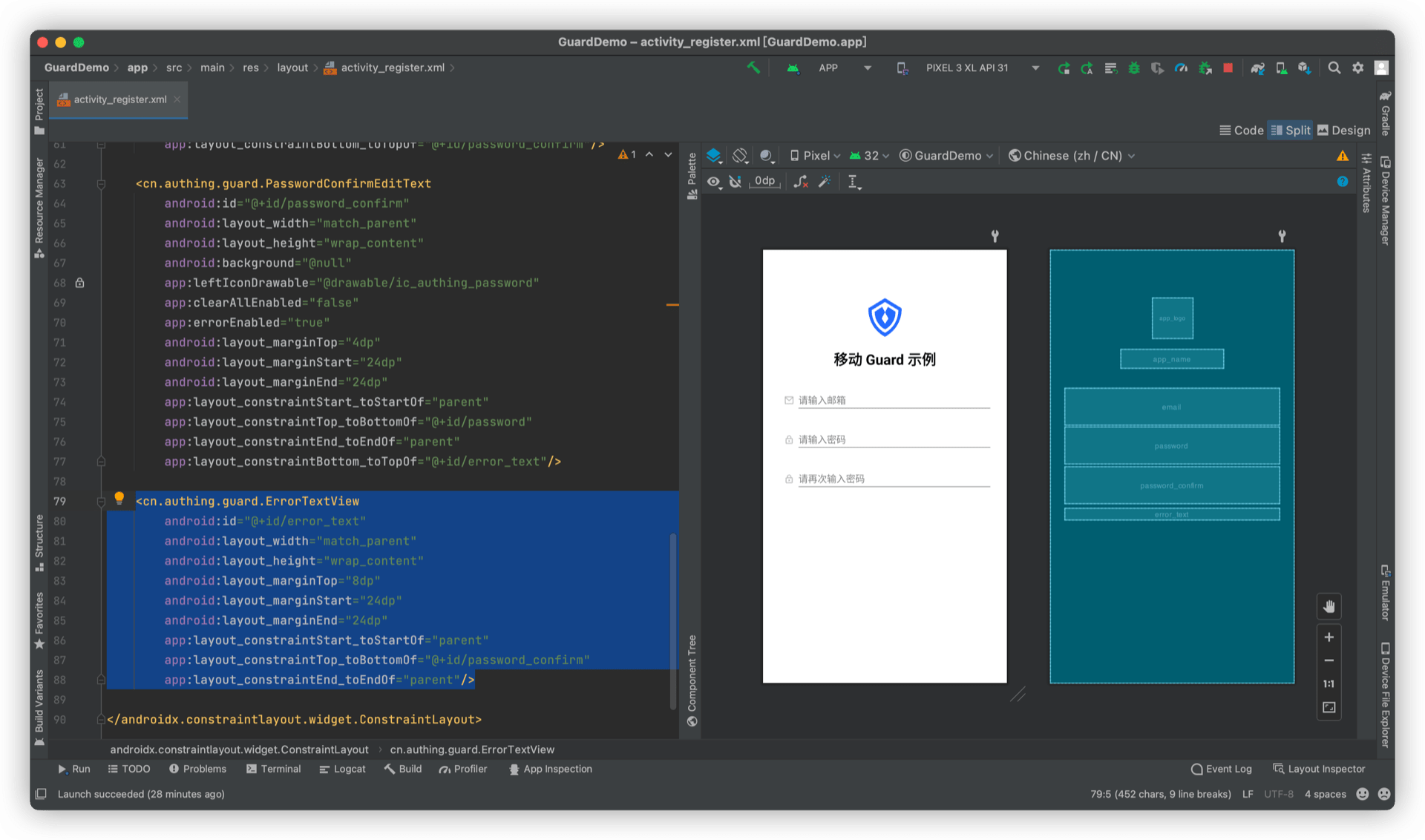Click the Sync Project with Gradle icon
The image size is (1425, 840).
pos(1257,68)
